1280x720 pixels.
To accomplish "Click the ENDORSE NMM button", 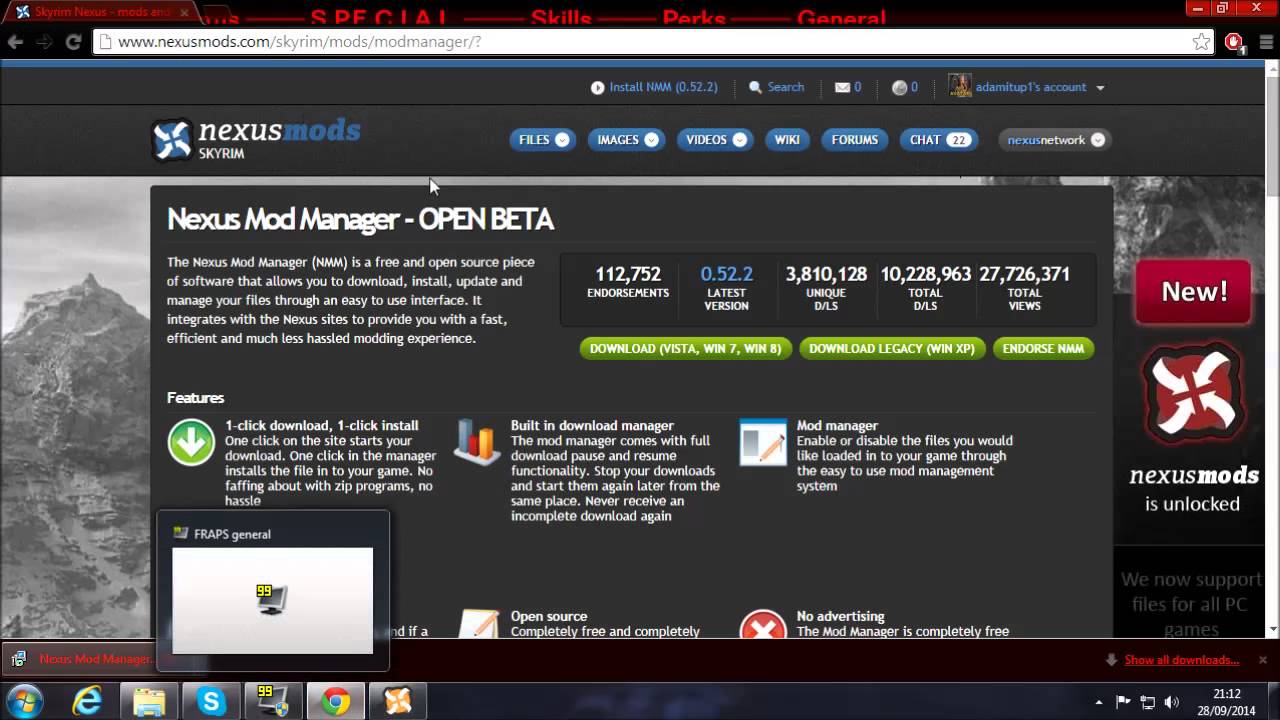I will pos(1043,348).
